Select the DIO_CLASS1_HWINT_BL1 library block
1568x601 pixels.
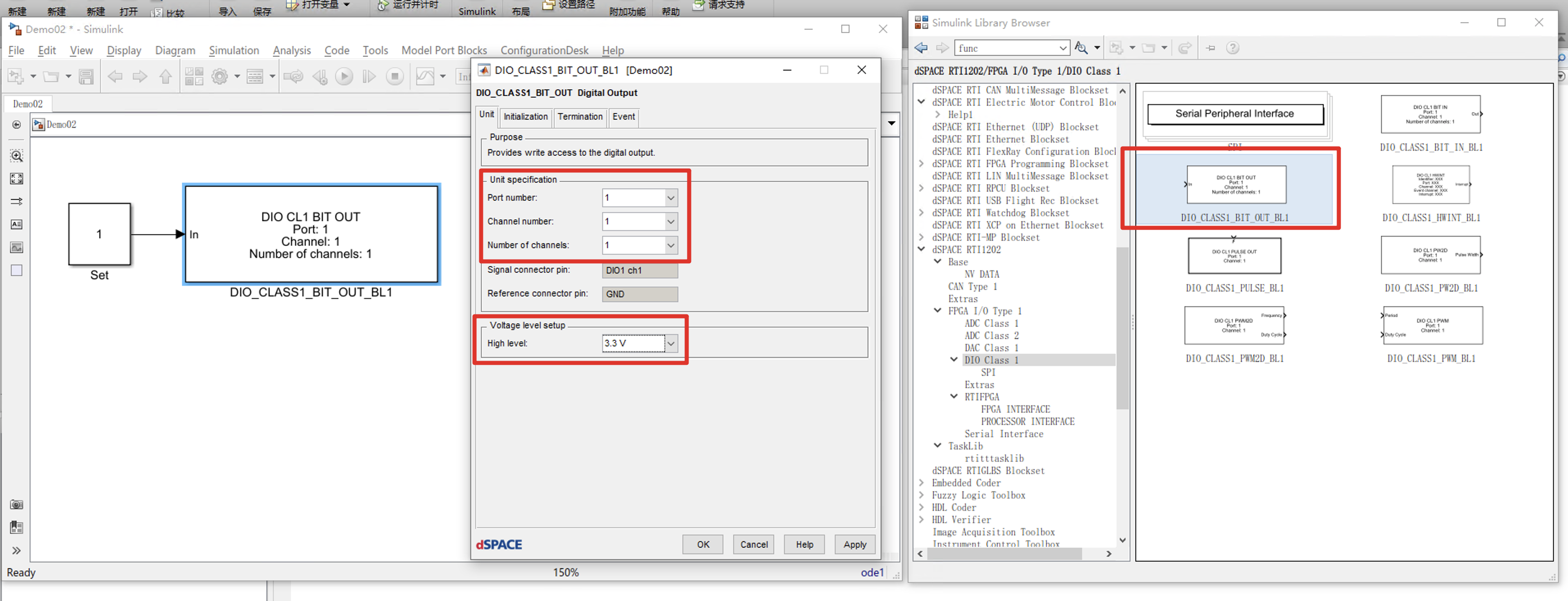[x=1430, y=185]
